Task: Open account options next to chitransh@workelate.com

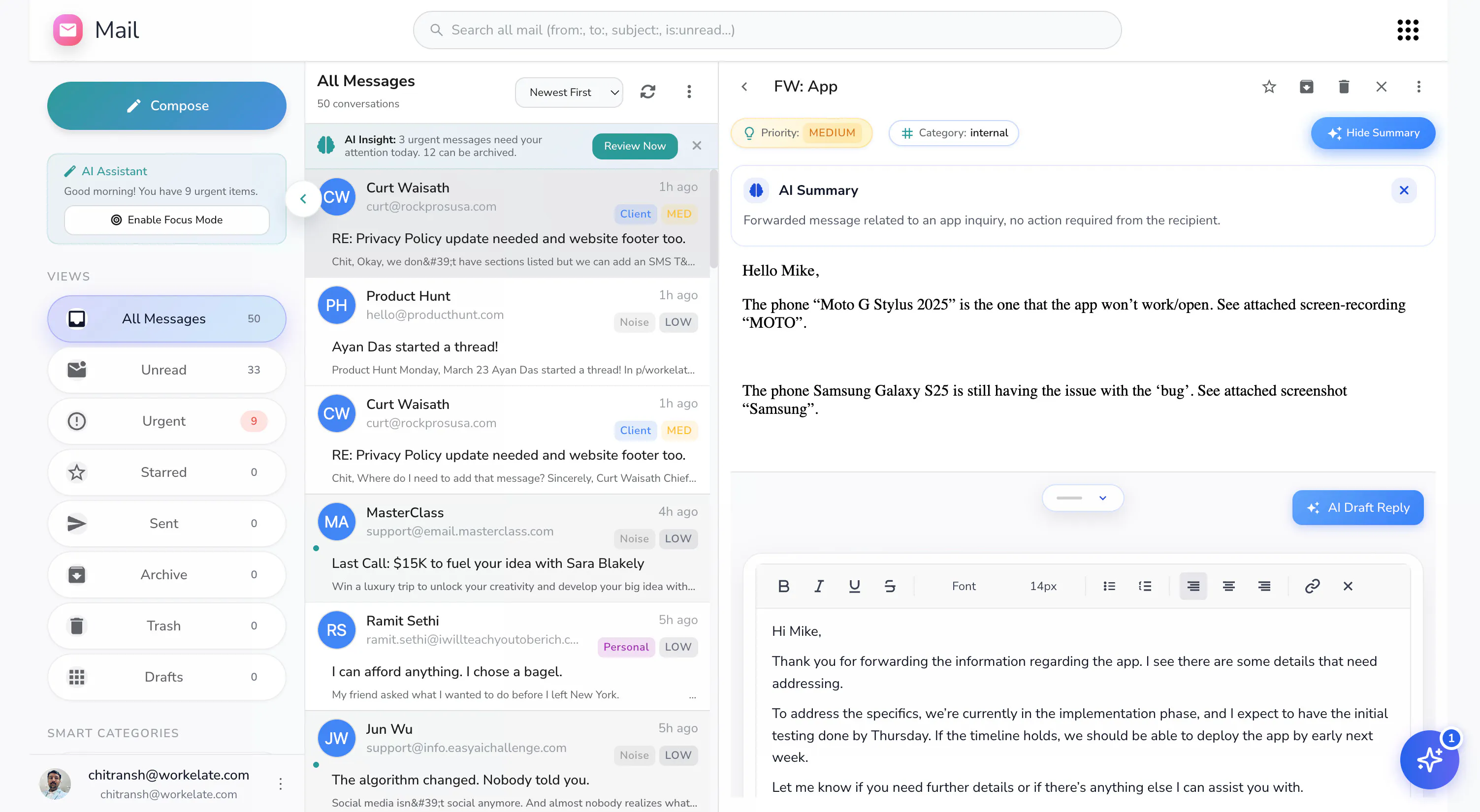Action: tap(280, 783)
